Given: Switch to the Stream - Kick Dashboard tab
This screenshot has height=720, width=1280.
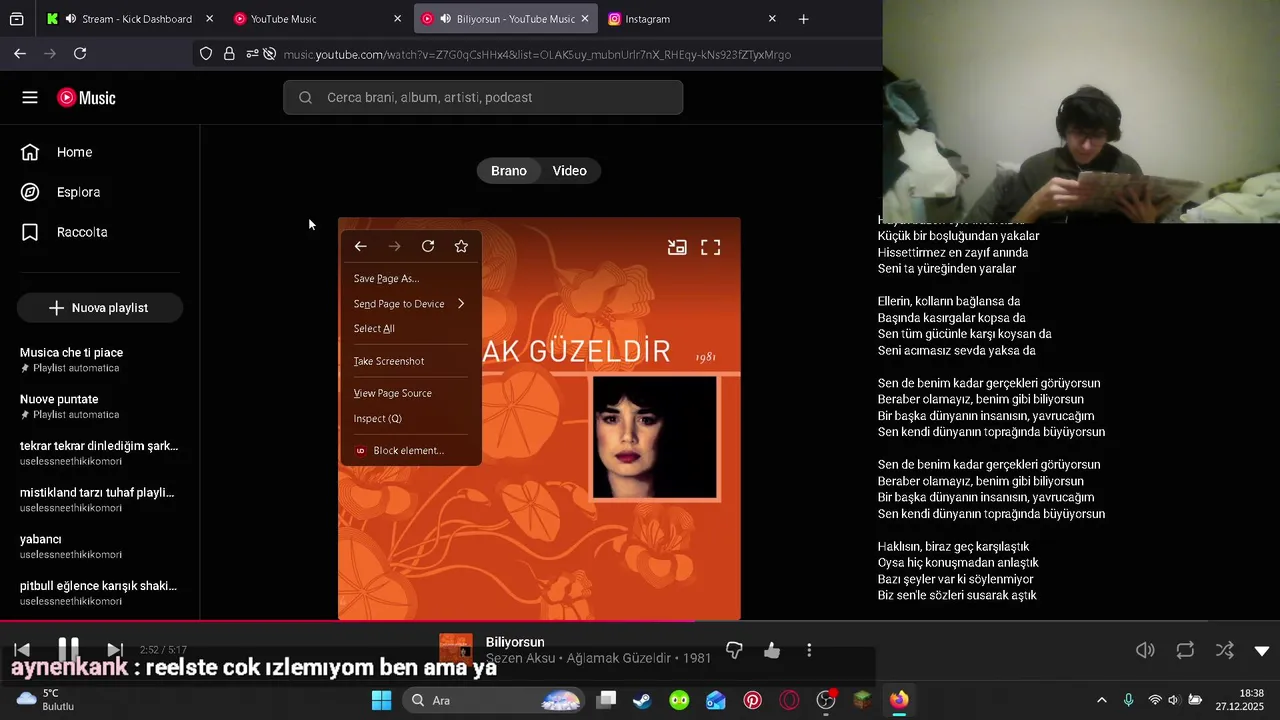Looking at the screenshot, I should point(128,19).
